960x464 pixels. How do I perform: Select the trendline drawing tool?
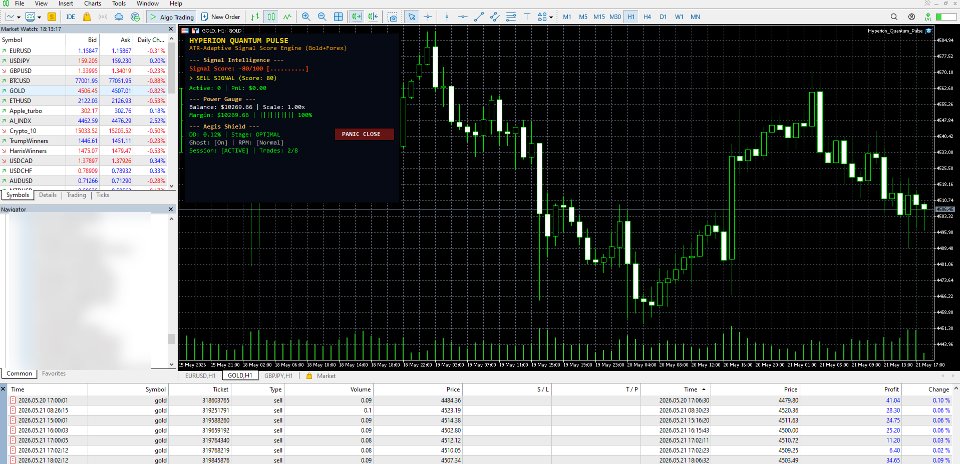pyautogui.click(x=479, y=17)
